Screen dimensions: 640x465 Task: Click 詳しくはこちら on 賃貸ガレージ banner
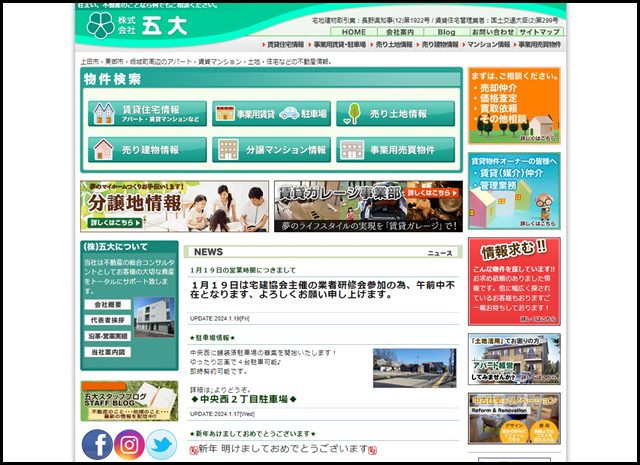[433, 193]
